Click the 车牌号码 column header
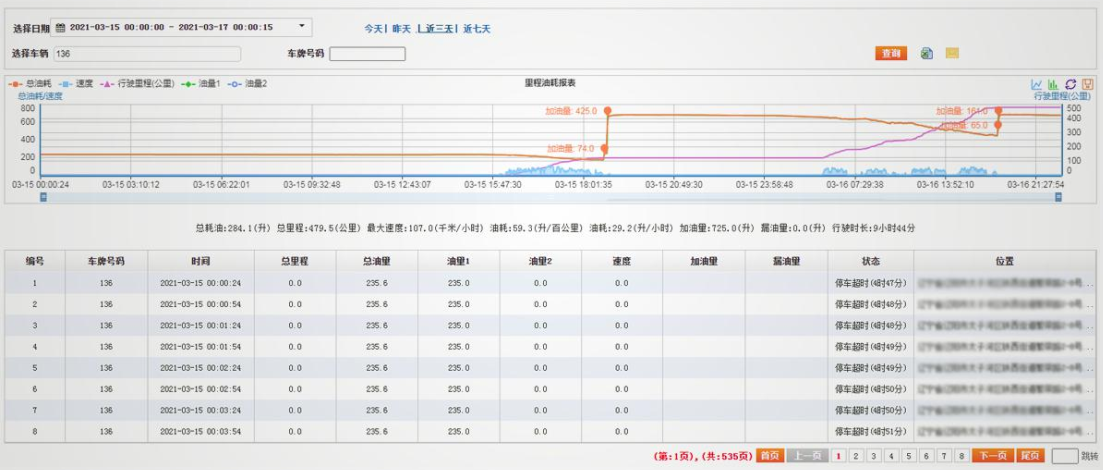Screen dimensions: 1103x470 [106, 261]
